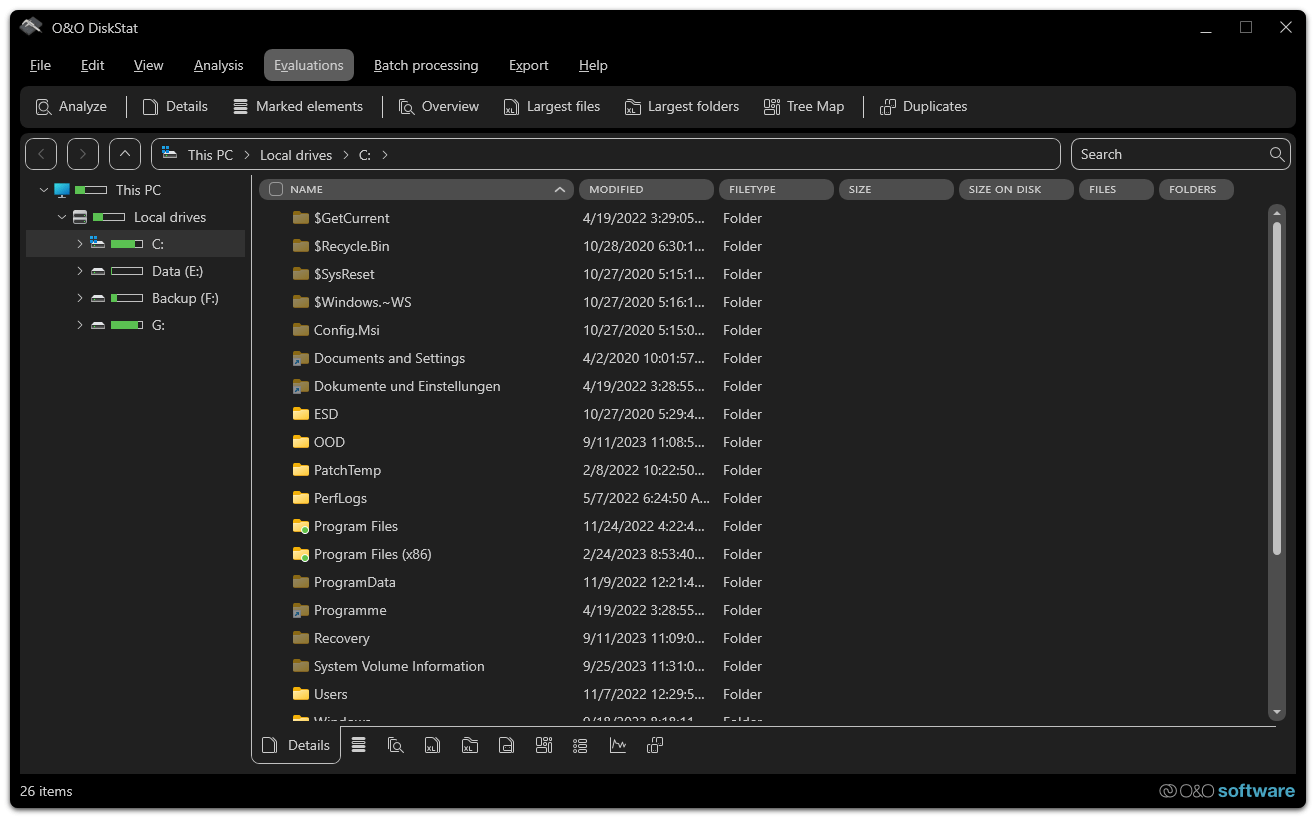Go up one level with the up arrow button
The width and height of the screenshot is (1316, 818).
pos(125,154)
